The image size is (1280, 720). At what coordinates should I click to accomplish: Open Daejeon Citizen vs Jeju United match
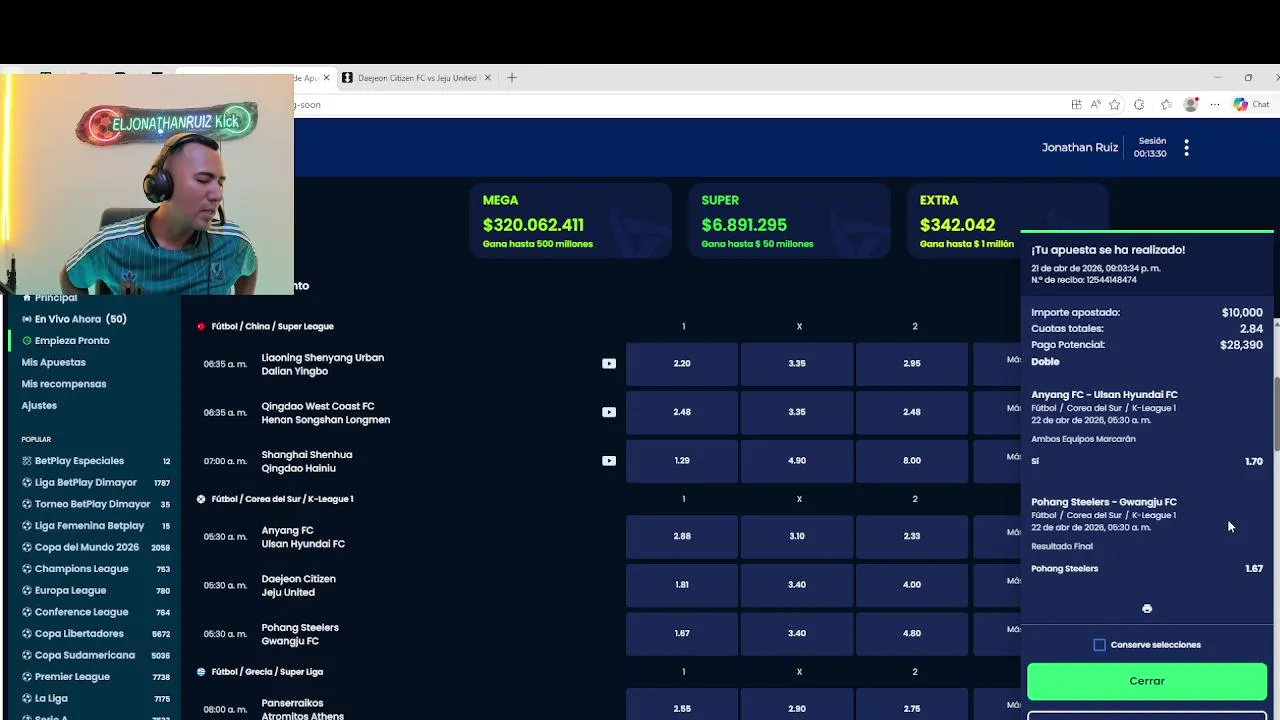[298, 585]
